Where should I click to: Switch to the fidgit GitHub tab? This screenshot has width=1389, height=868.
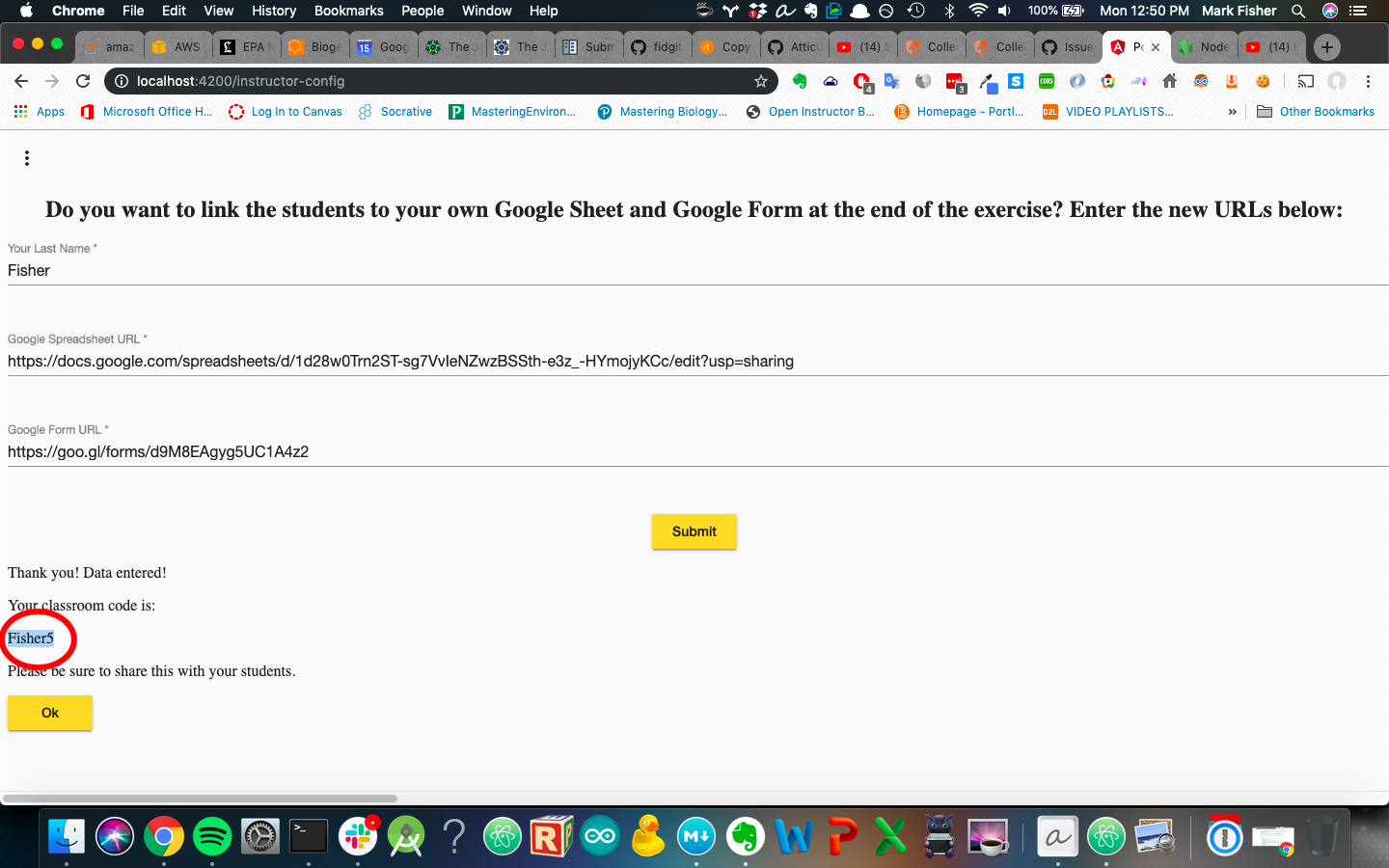[x=657, y=45]
